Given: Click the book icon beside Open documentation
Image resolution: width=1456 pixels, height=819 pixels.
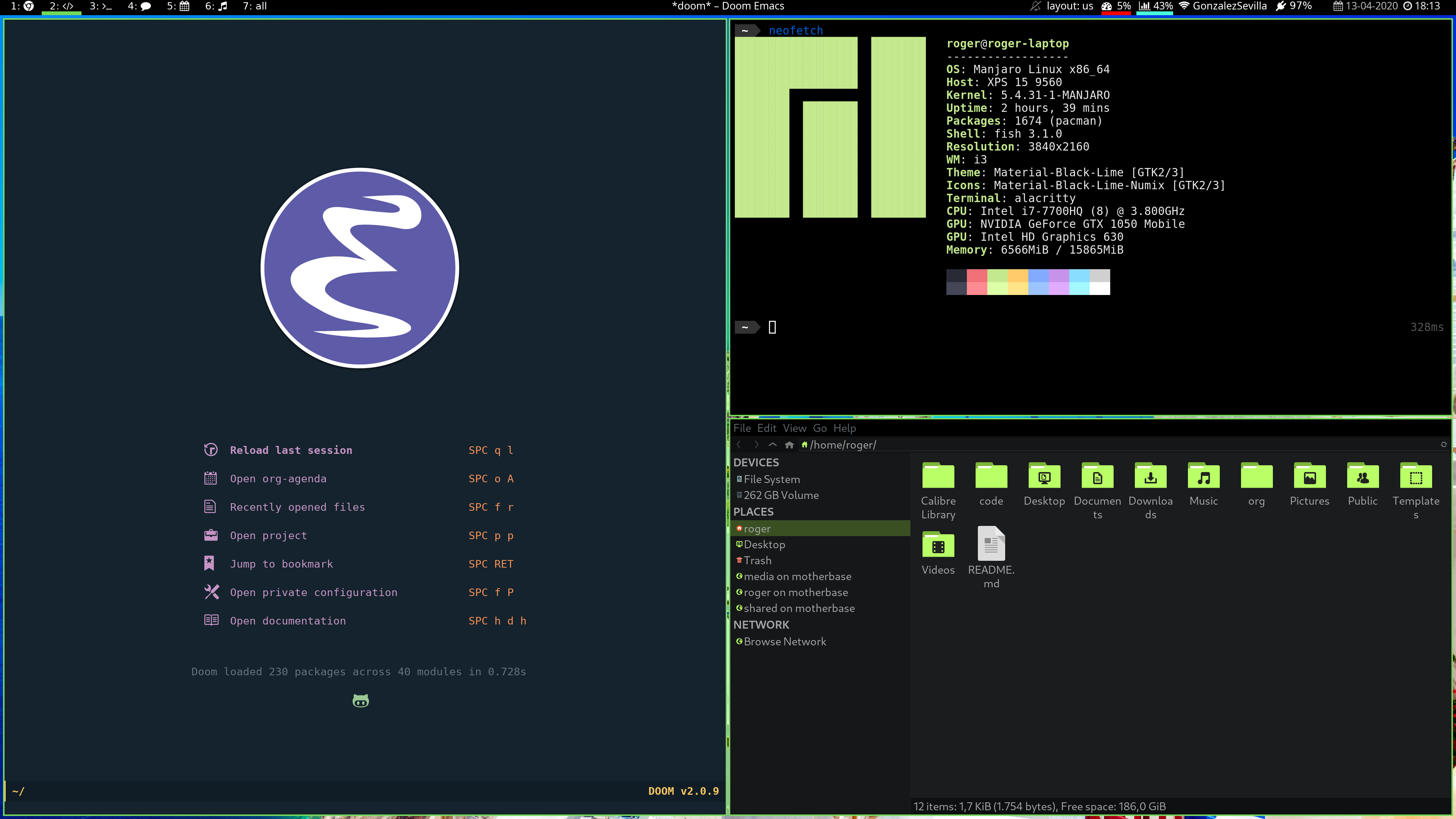Looking at the screenshot, I should (211, 620).
